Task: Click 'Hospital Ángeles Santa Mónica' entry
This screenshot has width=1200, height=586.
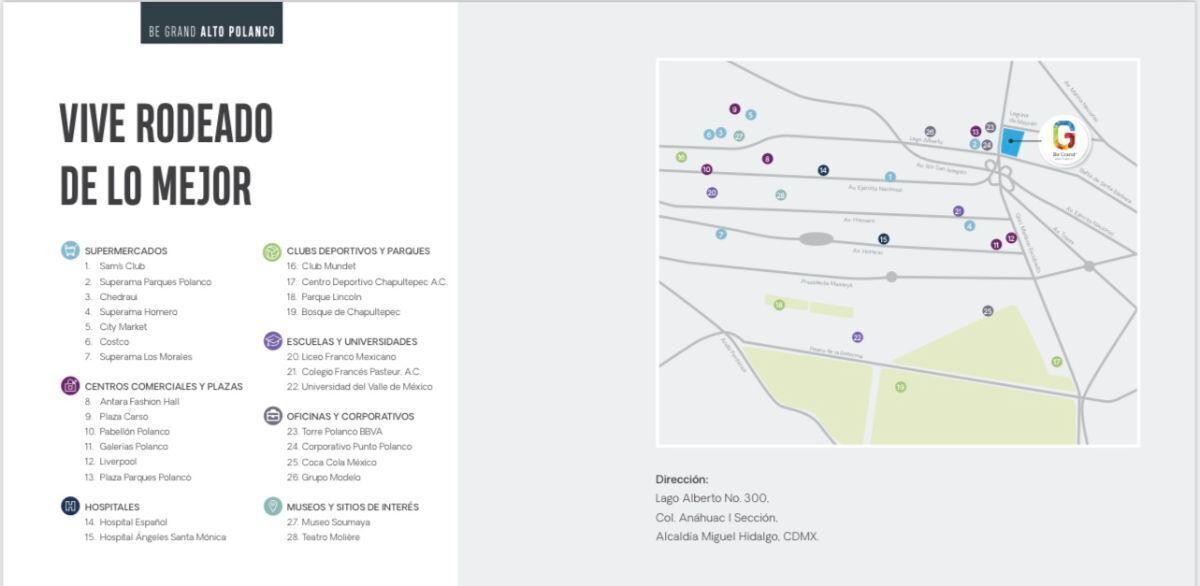Action: pos(155,537)
